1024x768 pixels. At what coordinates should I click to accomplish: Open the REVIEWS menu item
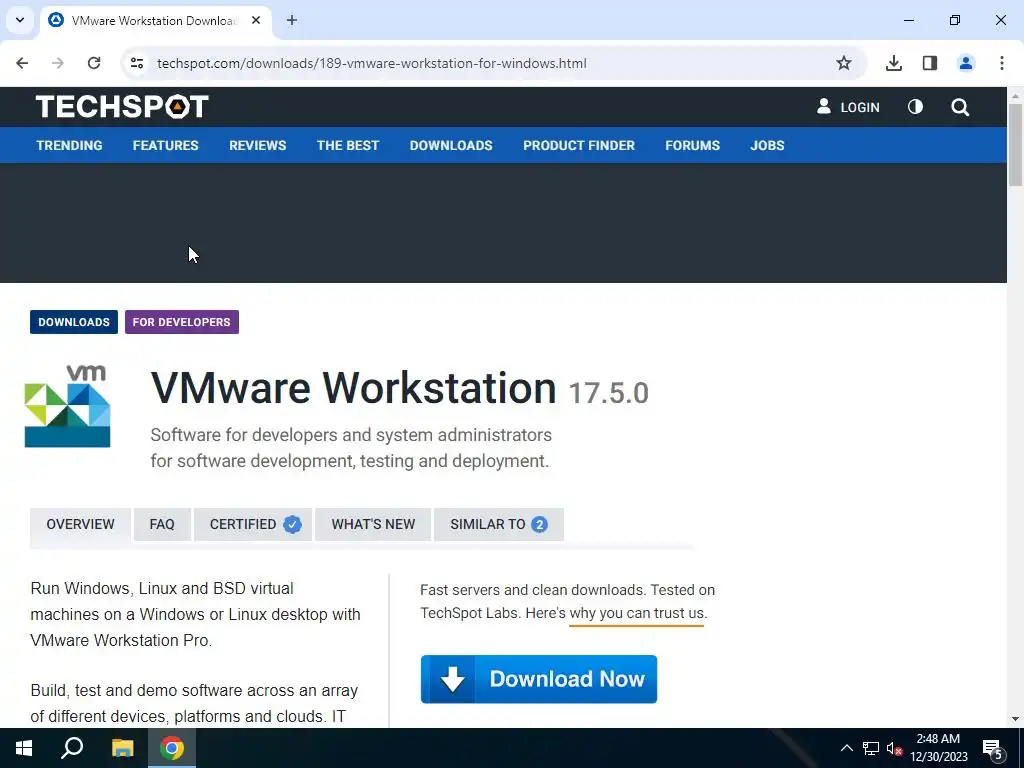point(257,146)
